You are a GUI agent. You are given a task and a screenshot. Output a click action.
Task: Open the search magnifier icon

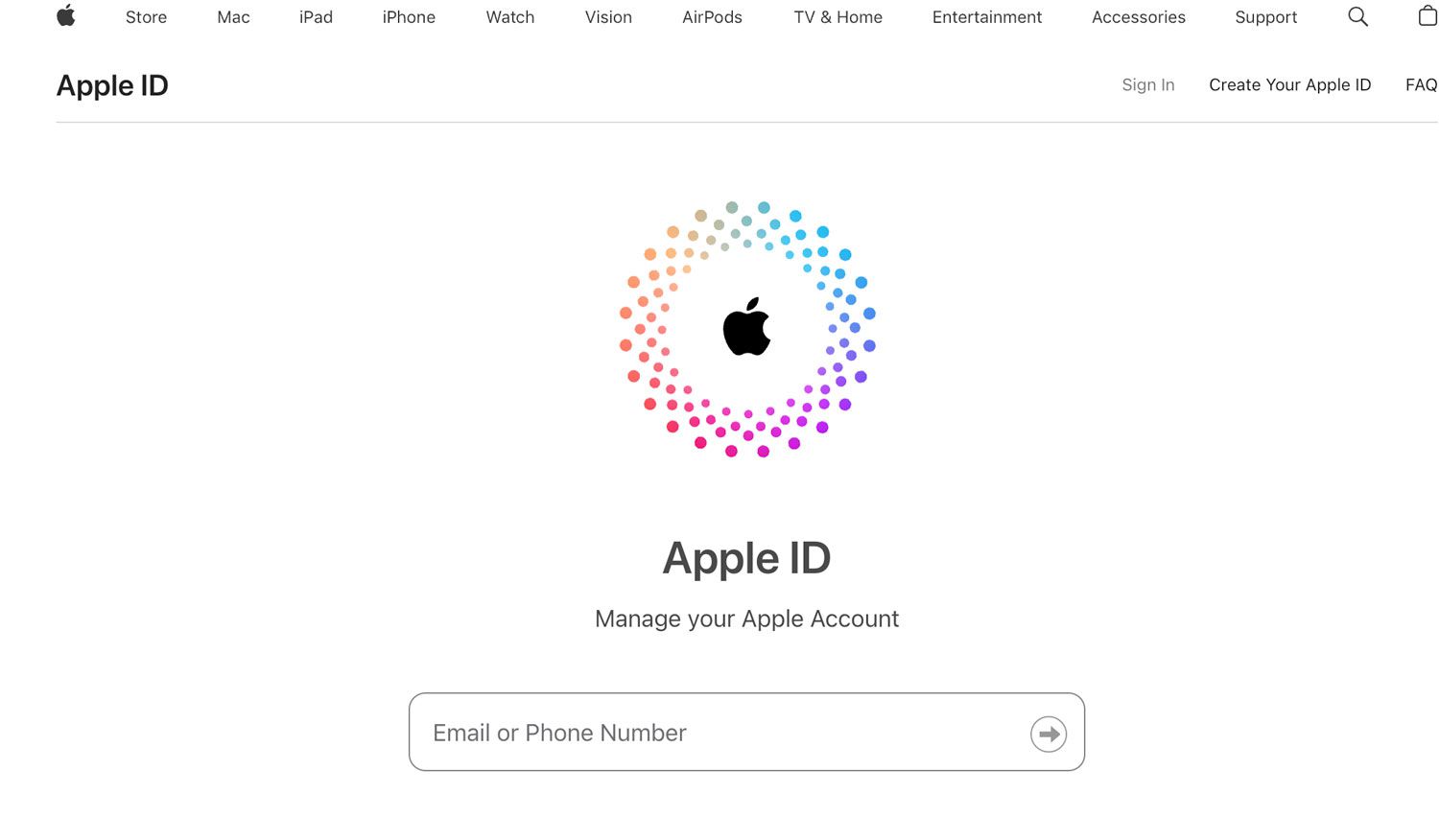click(1357, 16)
